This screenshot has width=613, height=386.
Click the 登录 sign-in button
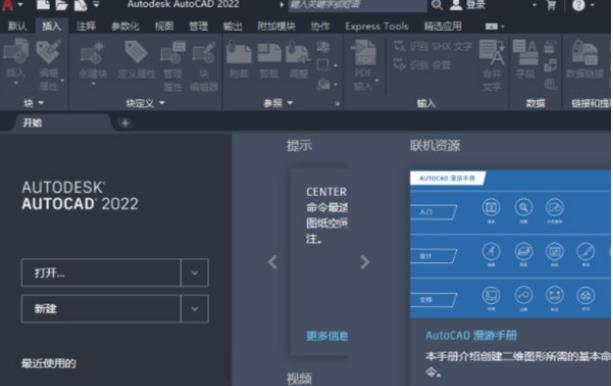(x=468, y=5)
